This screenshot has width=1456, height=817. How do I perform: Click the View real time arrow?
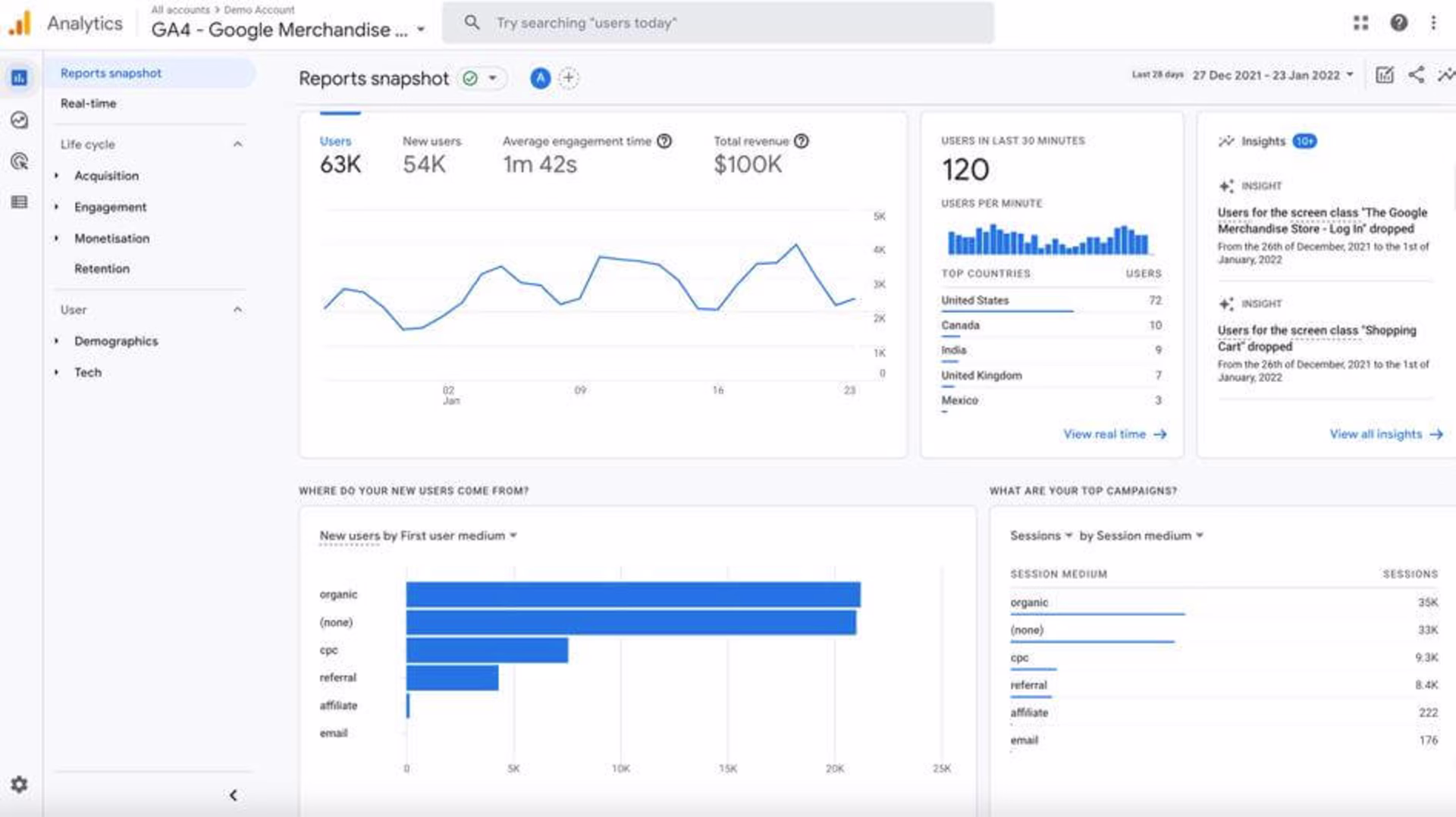point(1160,434)
